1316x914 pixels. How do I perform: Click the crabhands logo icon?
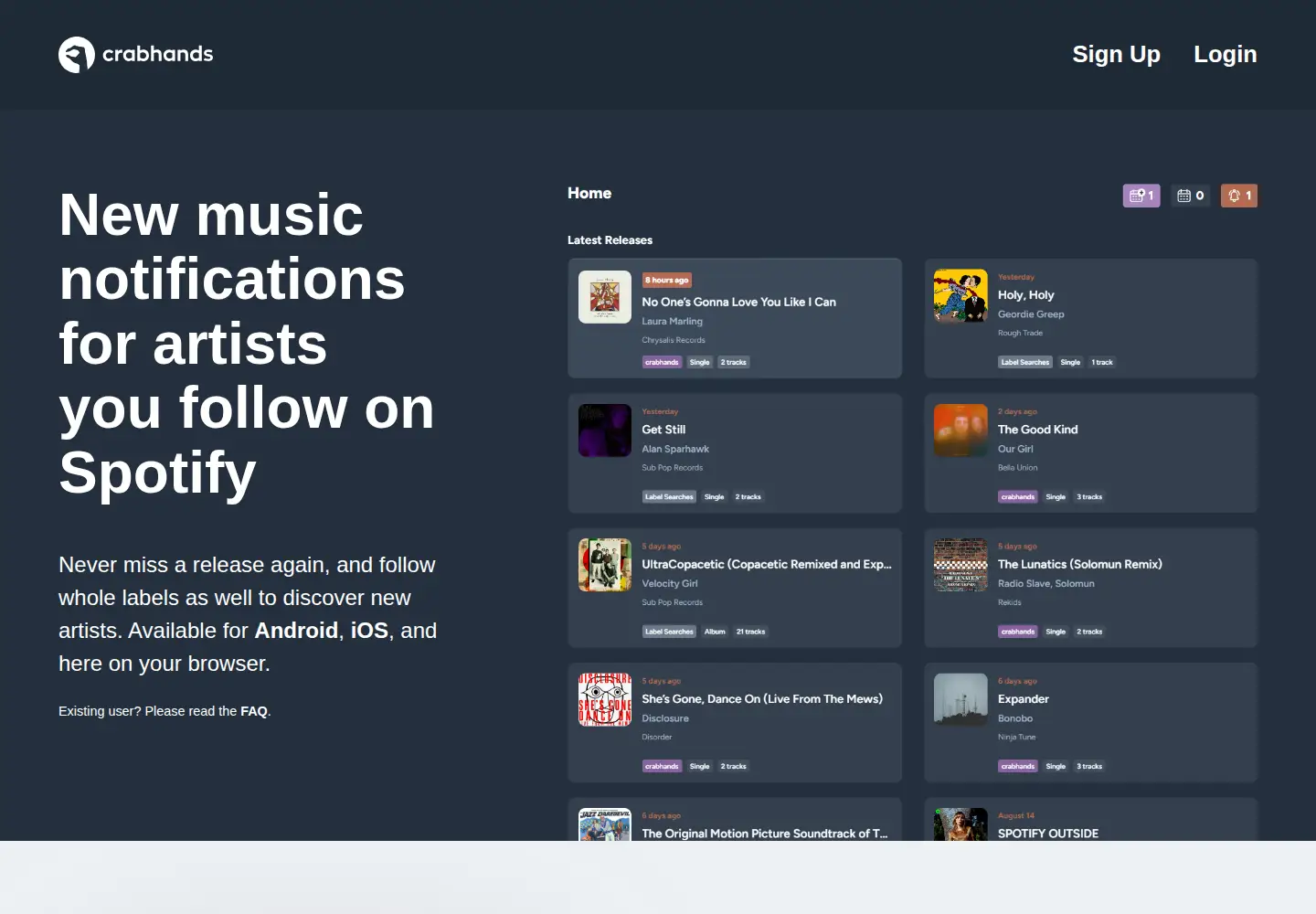pyautogui.click(x=77, y=55)
